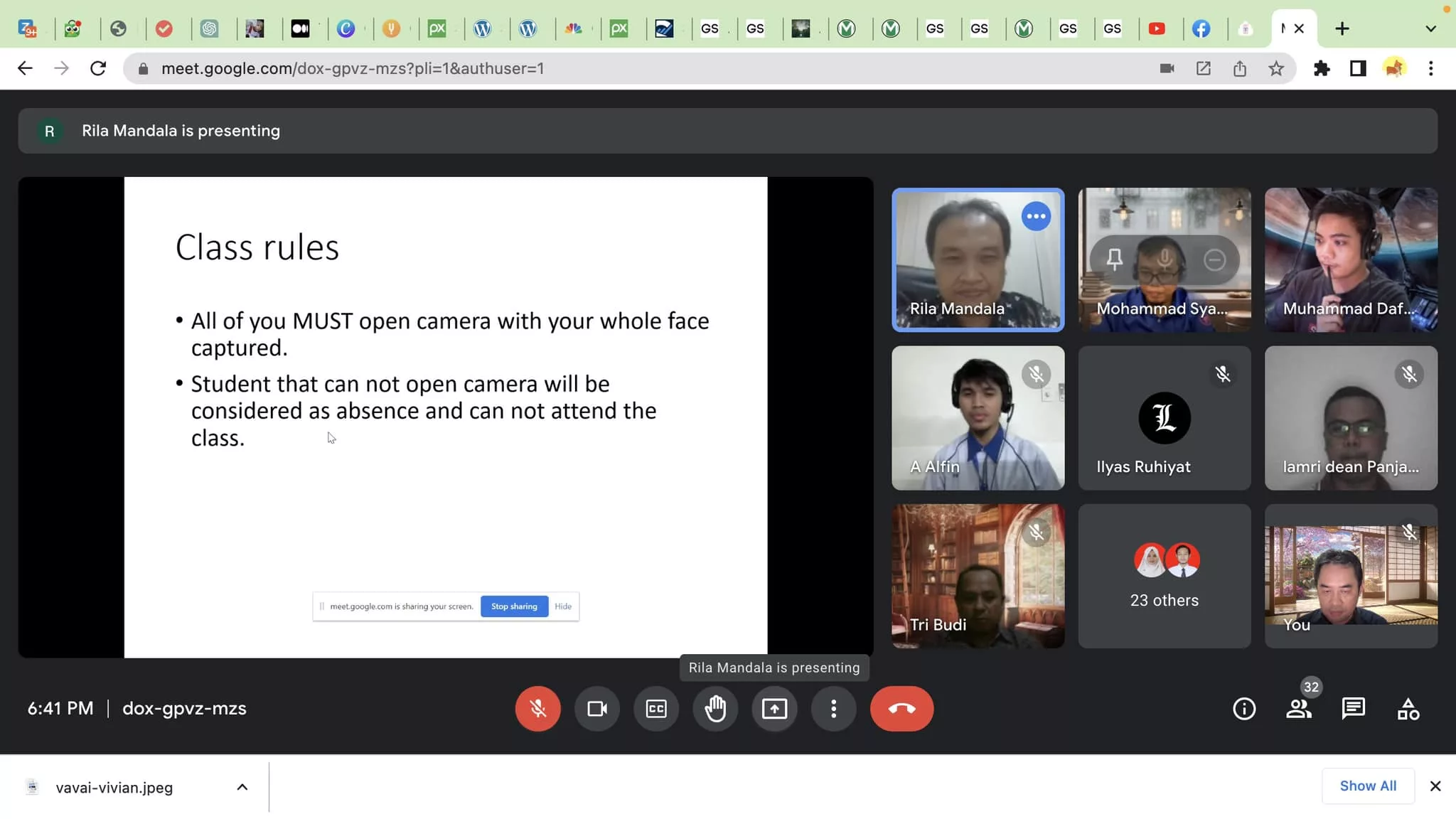Leave the call with red hang-up button
Viewport: 1456px width, 819px height.
click(901, 708)
